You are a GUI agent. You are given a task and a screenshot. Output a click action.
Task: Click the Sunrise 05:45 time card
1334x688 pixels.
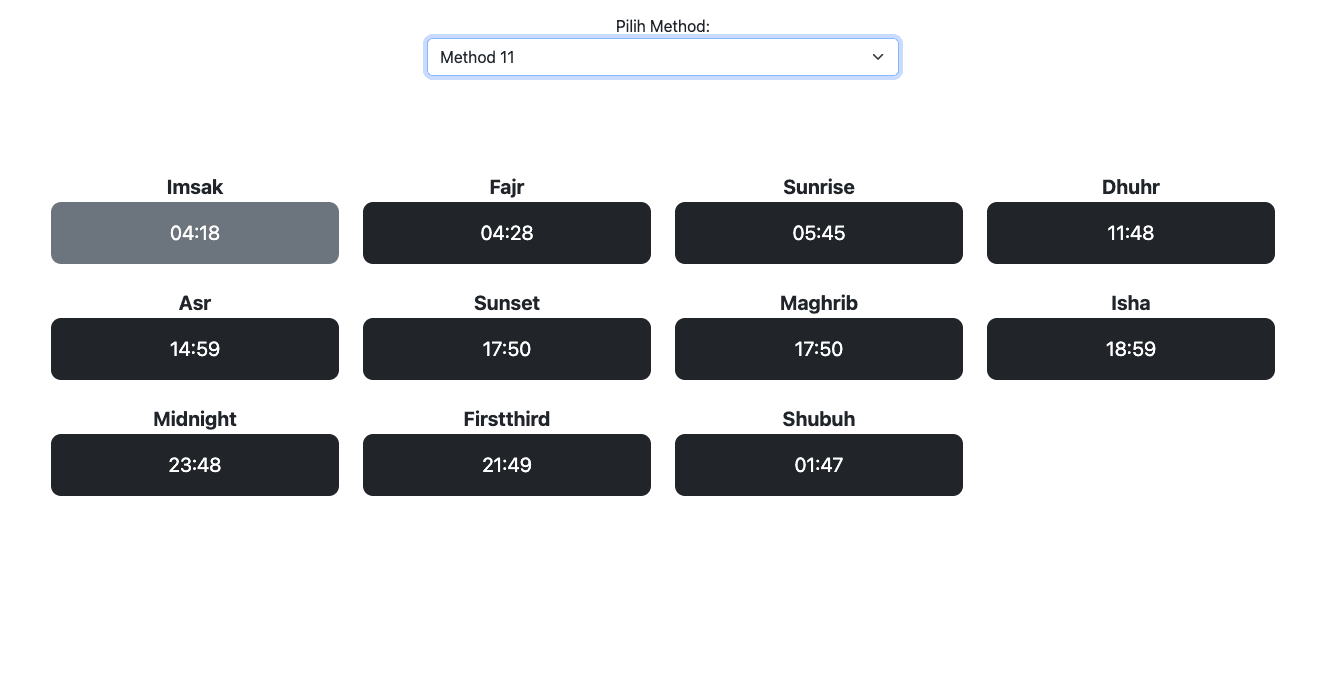[x=819, y=233]
